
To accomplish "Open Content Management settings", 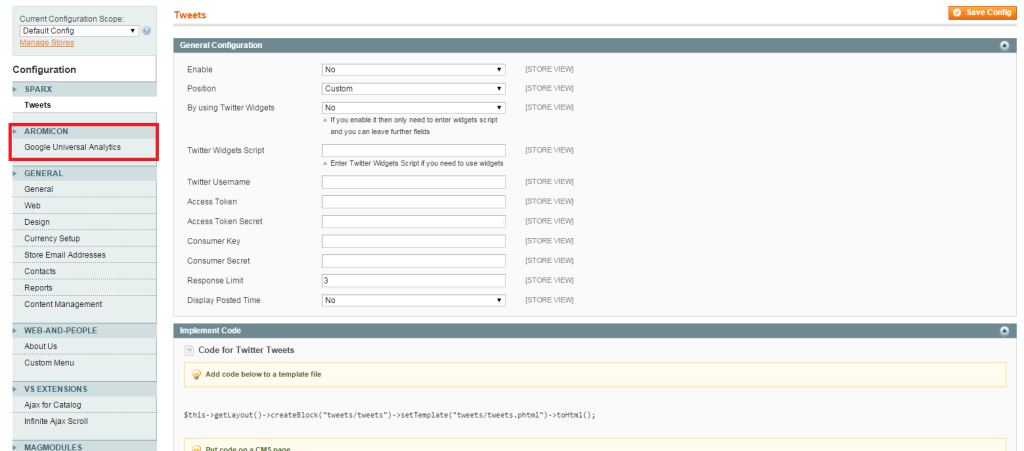I will pyautogui.click(x=84, y=304).
